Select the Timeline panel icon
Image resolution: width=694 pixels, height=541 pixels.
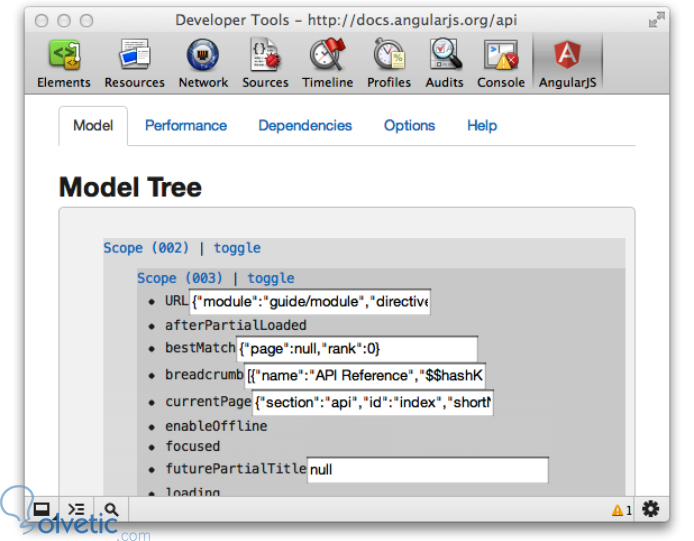point(328,55)
